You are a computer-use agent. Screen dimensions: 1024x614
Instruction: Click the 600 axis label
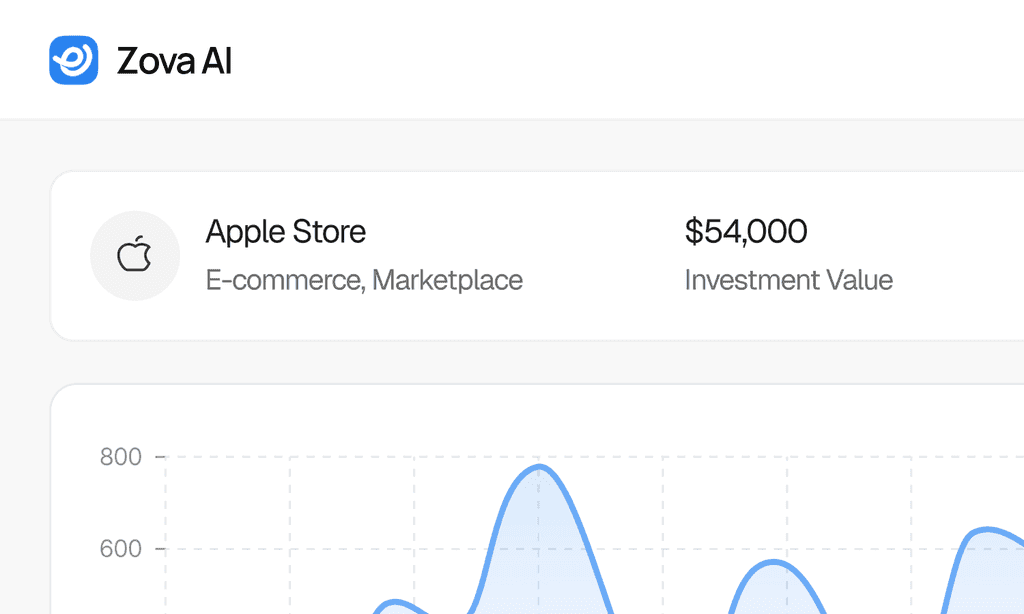tap(120, 549)
